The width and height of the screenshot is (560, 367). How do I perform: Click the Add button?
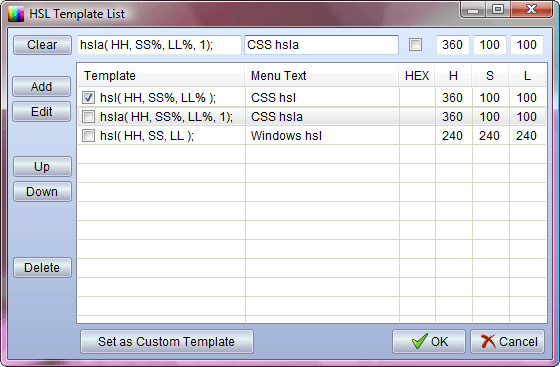tap(42, 86)
